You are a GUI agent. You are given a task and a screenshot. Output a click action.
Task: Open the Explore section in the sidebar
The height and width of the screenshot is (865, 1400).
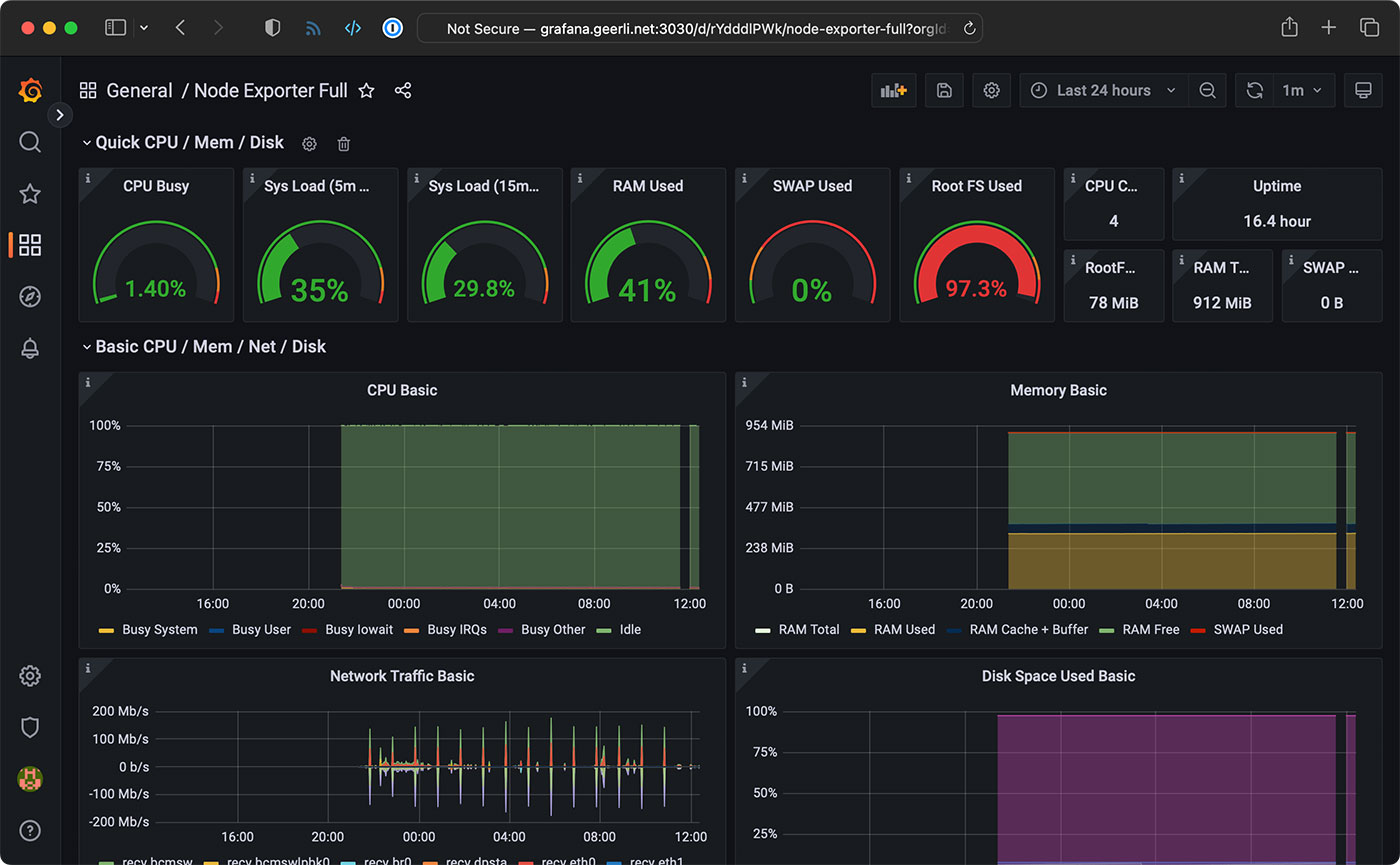(30, 296)
